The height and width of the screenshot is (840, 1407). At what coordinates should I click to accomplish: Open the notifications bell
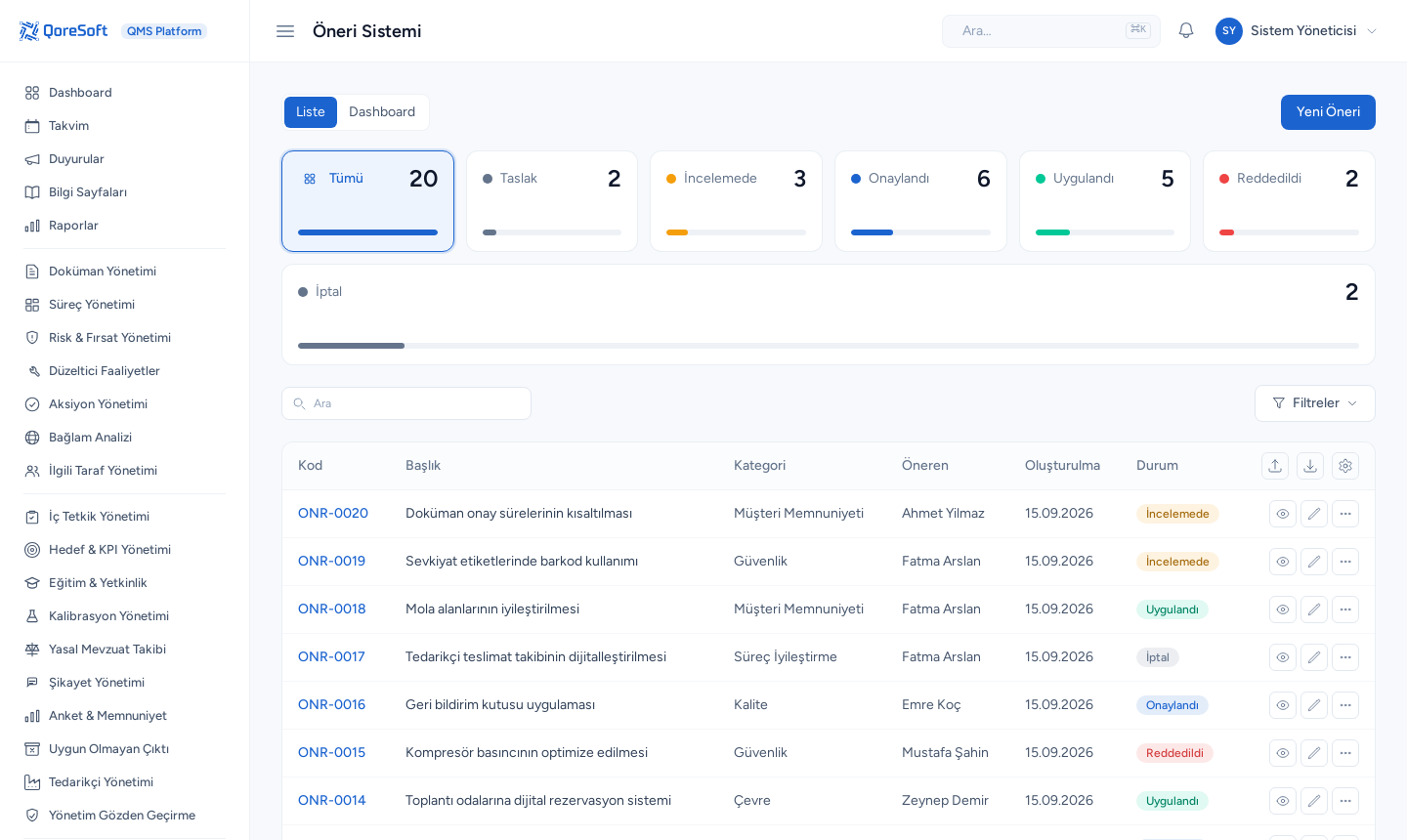(1186, 31)
